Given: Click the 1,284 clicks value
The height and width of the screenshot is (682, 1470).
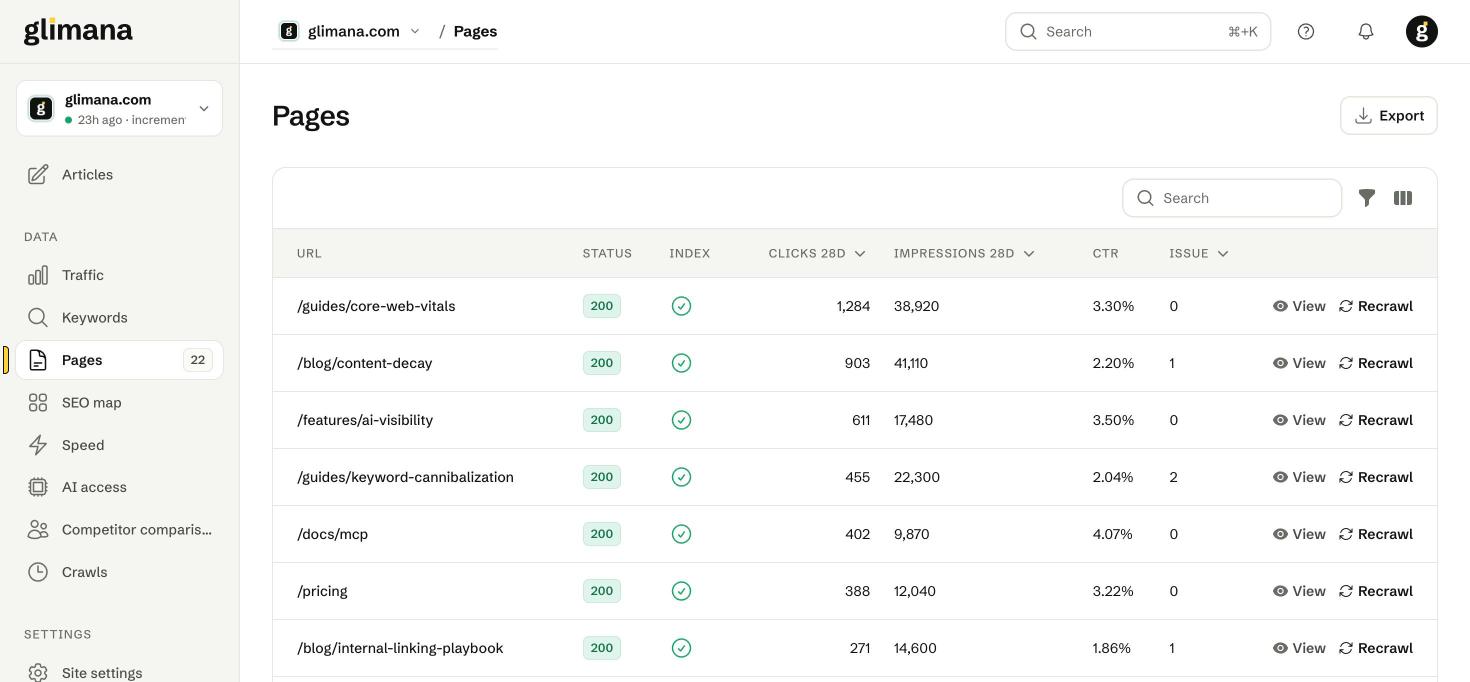Looking at the screenshot, I should [x=853, y=306].
